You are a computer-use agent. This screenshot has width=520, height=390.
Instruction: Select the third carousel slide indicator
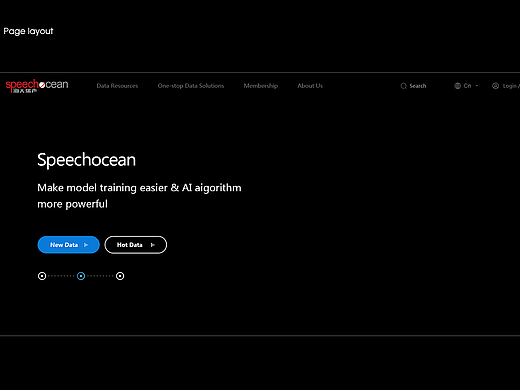click(120, 276)
